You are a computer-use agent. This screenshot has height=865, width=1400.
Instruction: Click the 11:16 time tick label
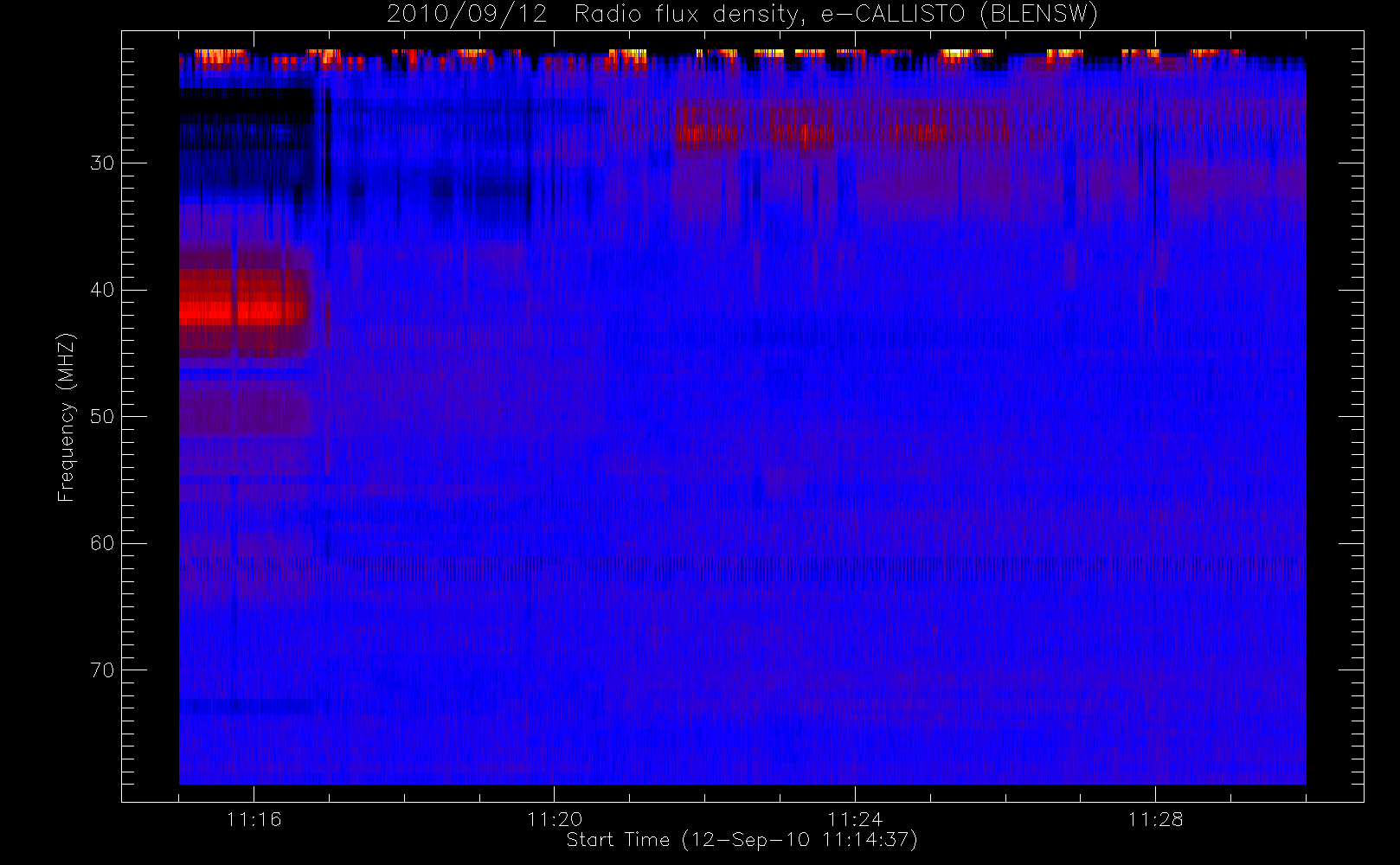click(254, 819)
